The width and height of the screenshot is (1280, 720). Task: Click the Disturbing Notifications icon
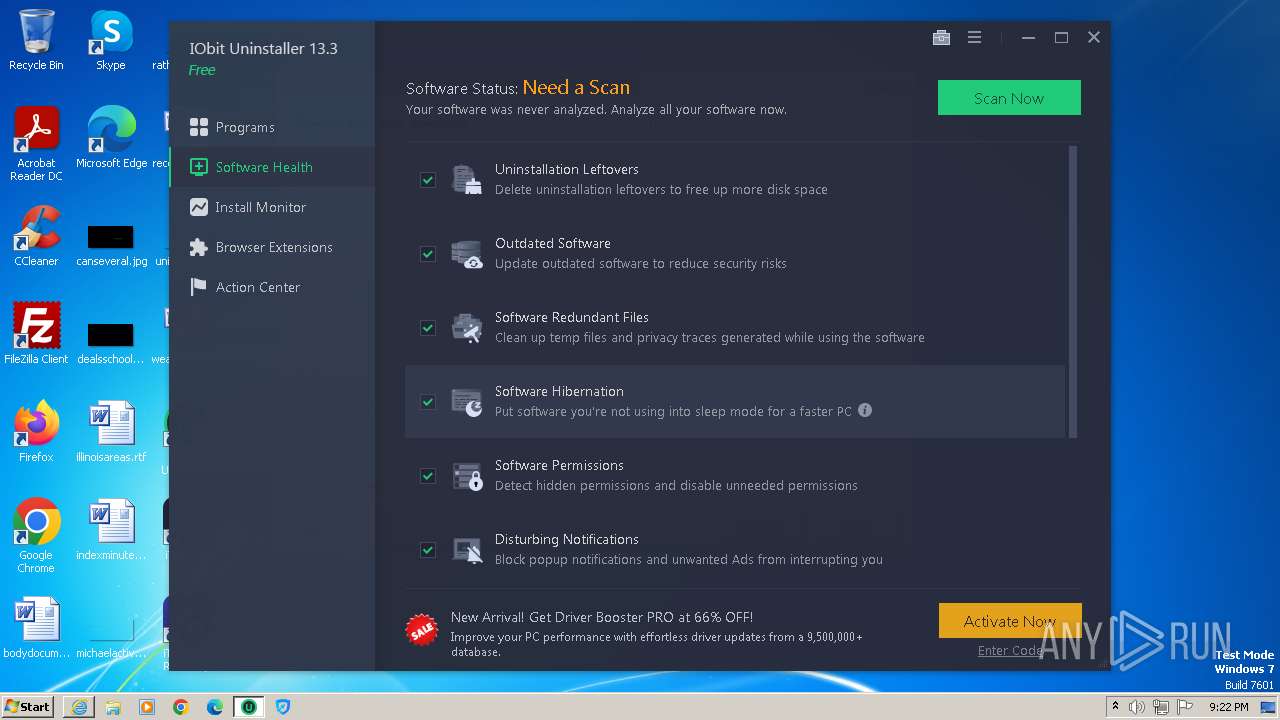pyautogui.click(x=466, y=550)
